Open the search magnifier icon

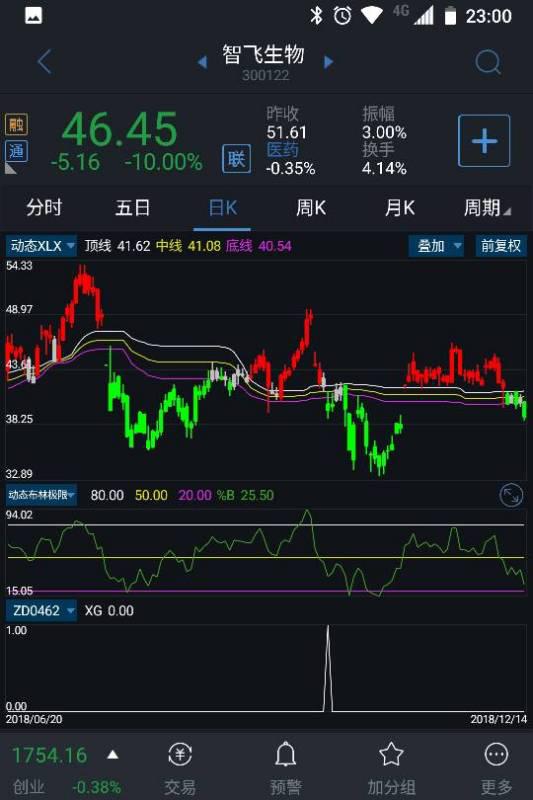click(488, 62)
